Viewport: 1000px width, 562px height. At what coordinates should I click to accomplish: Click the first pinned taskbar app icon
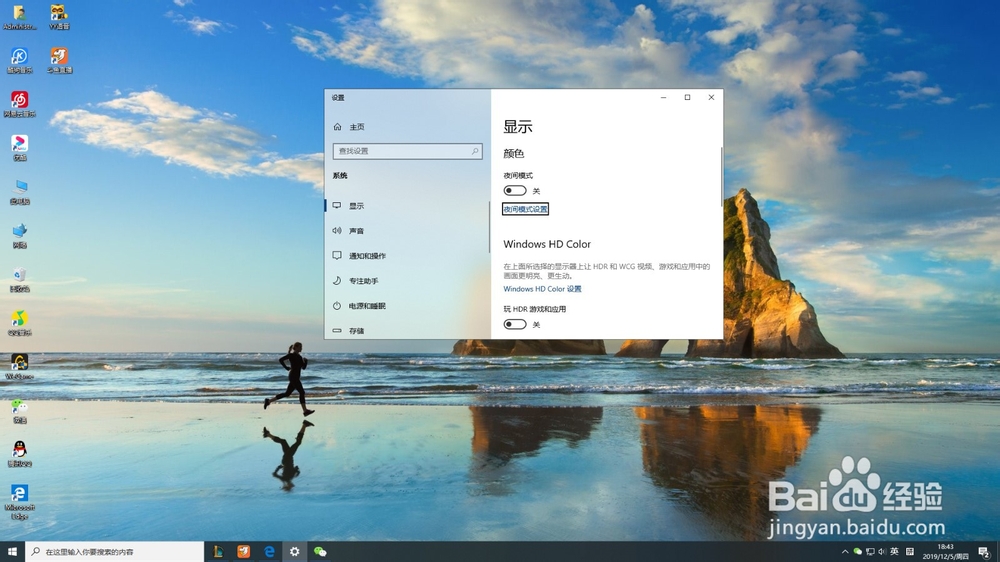click(x=218, y=552)
